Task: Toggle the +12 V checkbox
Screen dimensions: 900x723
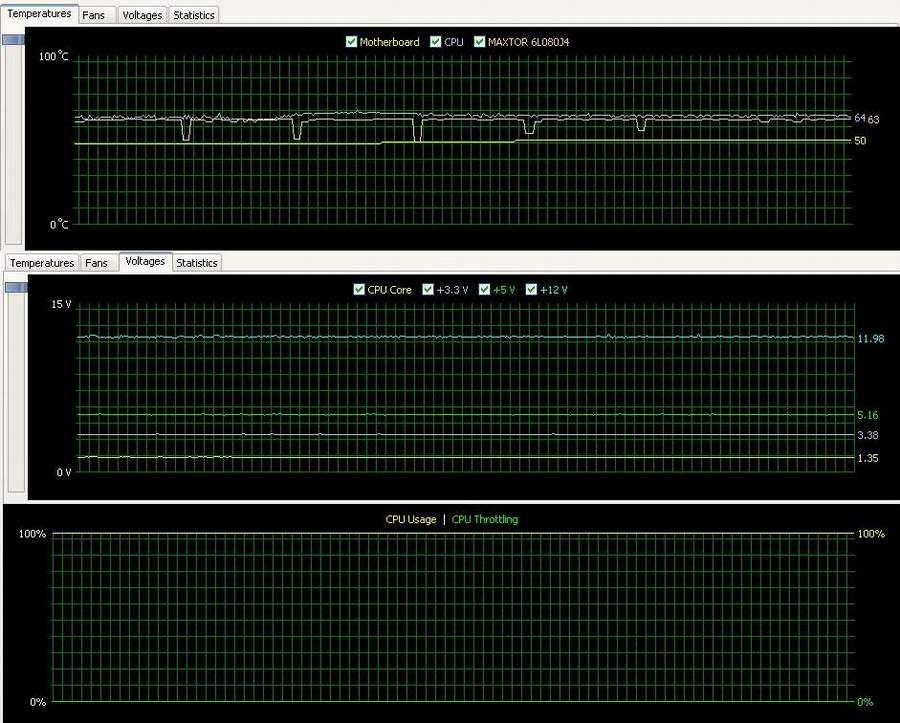Action: click(x=531, y=290)
